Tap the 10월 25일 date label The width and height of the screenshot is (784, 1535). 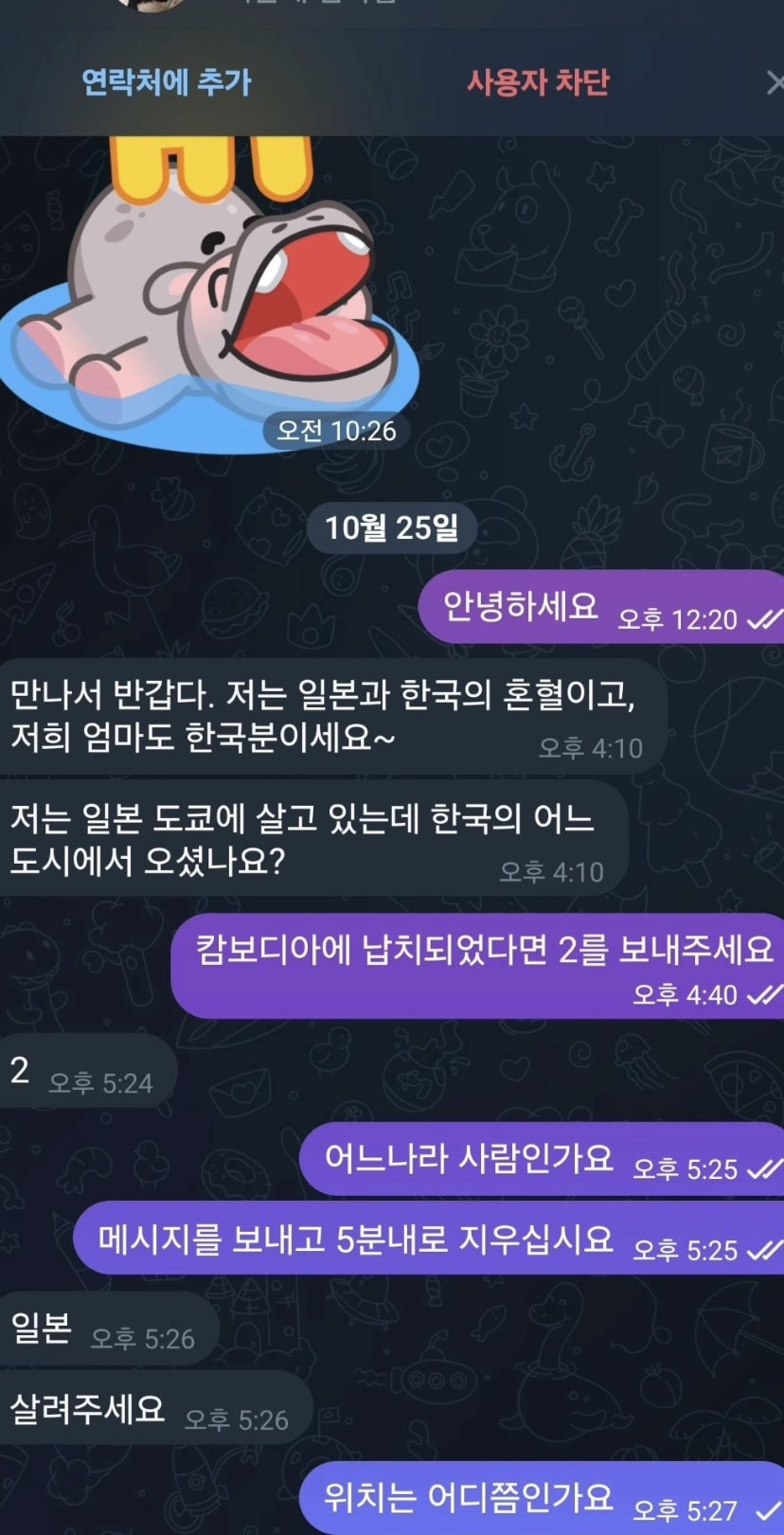click(391, 527)
